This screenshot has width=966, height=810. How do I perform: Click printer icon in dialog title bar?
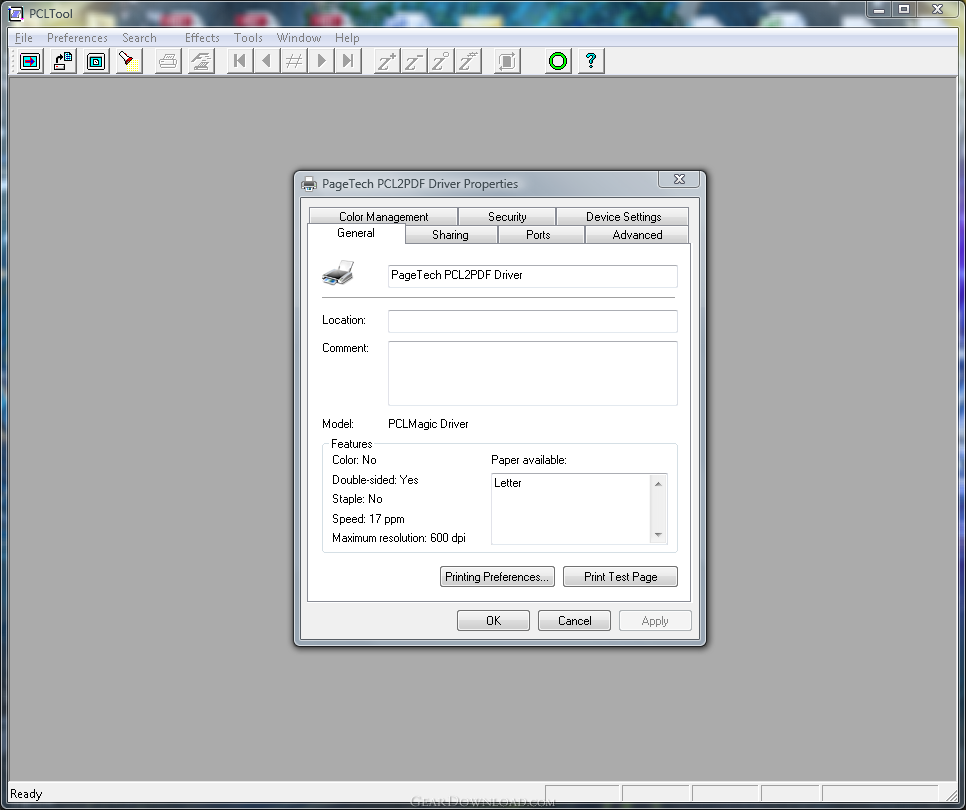tap(309, 184)
